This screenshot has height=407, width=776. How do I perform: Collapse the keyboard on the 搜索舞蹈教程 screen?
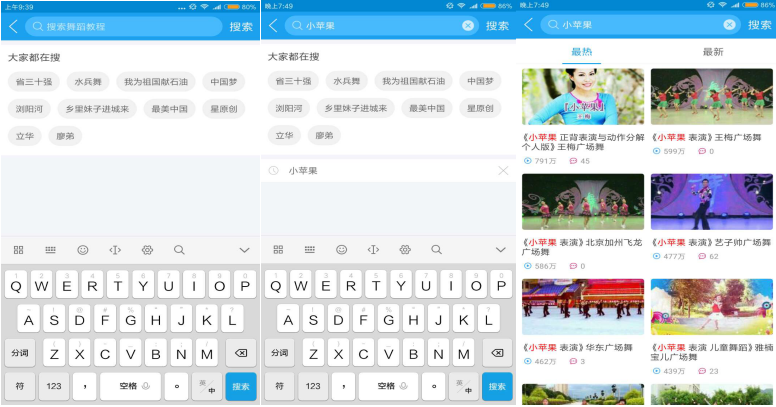(x=244, y=251)
